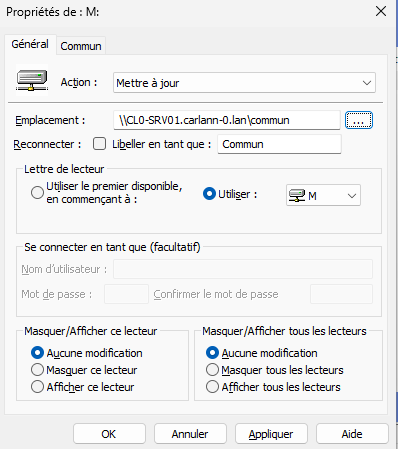Click the disabled Confirmer le mot de passe field
Screen dimensions: 398x449
point(341,294)
